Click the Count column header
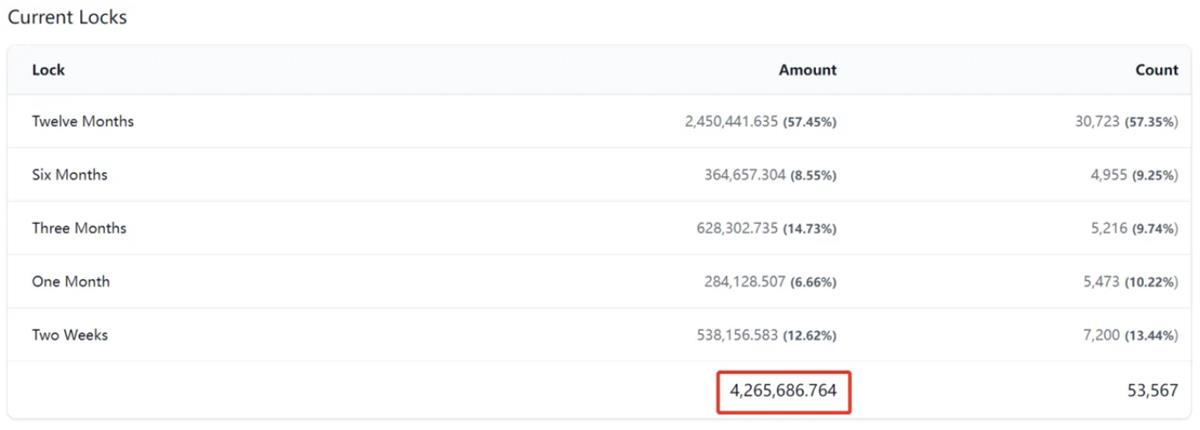 (x=1157, y=70)
